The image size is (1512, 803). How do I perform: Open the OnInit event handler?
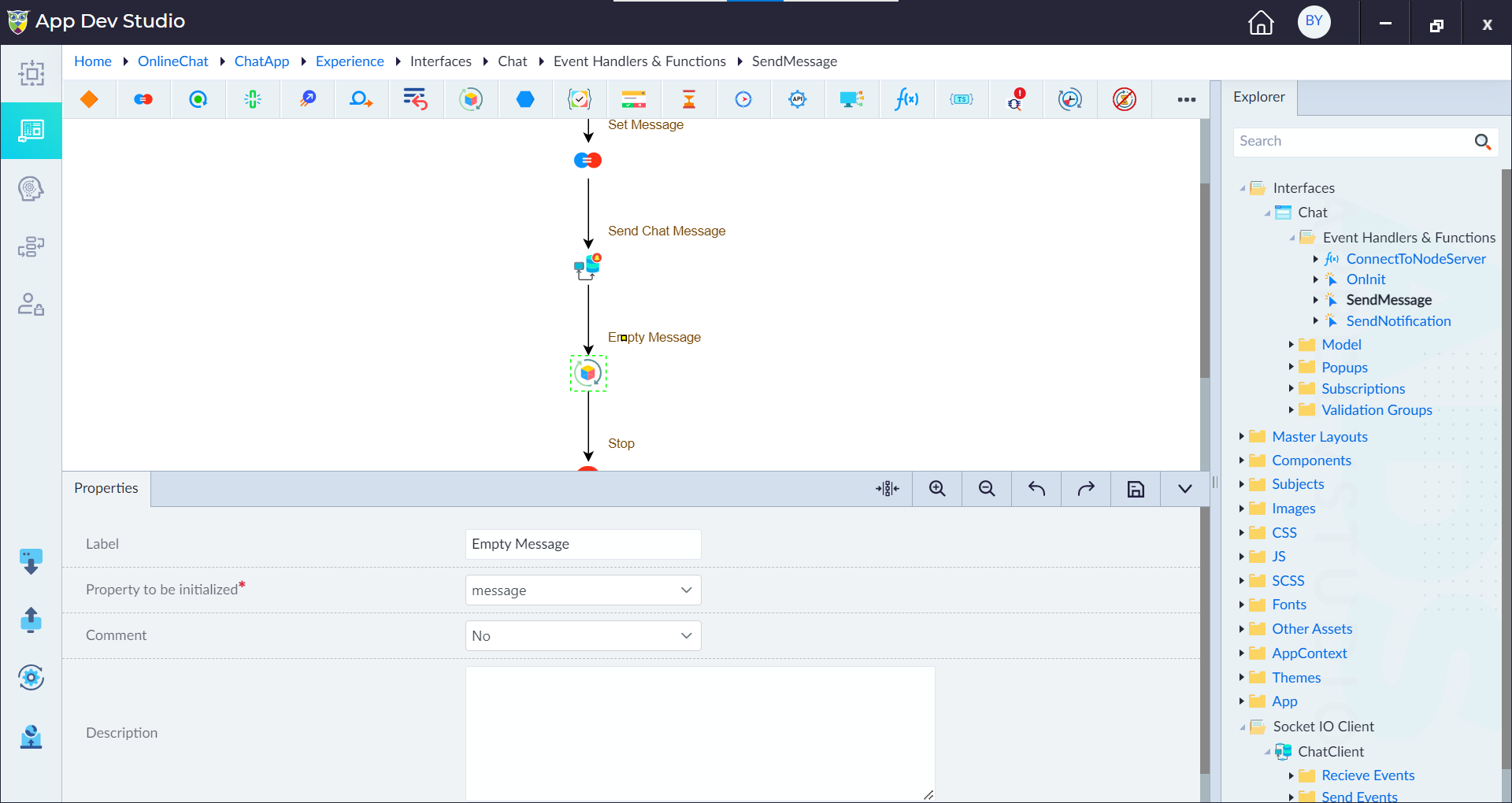click(1366, 279)
